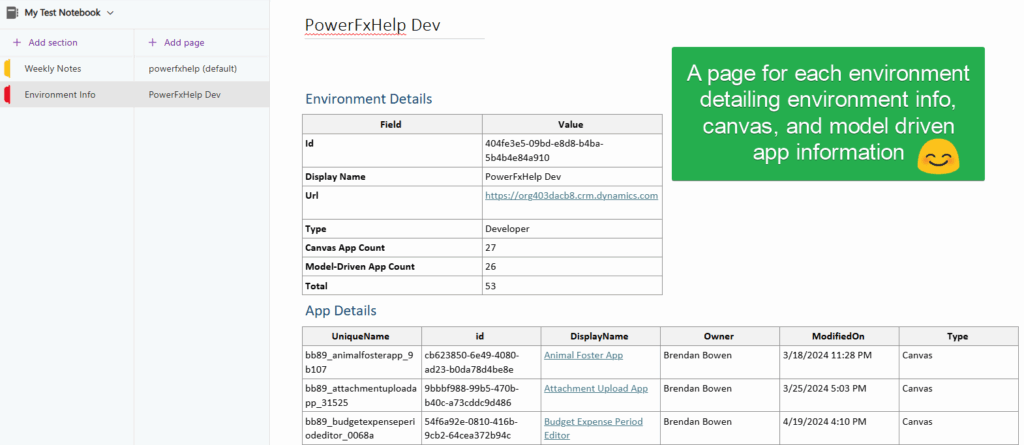Click the PowerFxHelp Dev page title field
The width and height of the screenshot is (1024, 445).
394,25
